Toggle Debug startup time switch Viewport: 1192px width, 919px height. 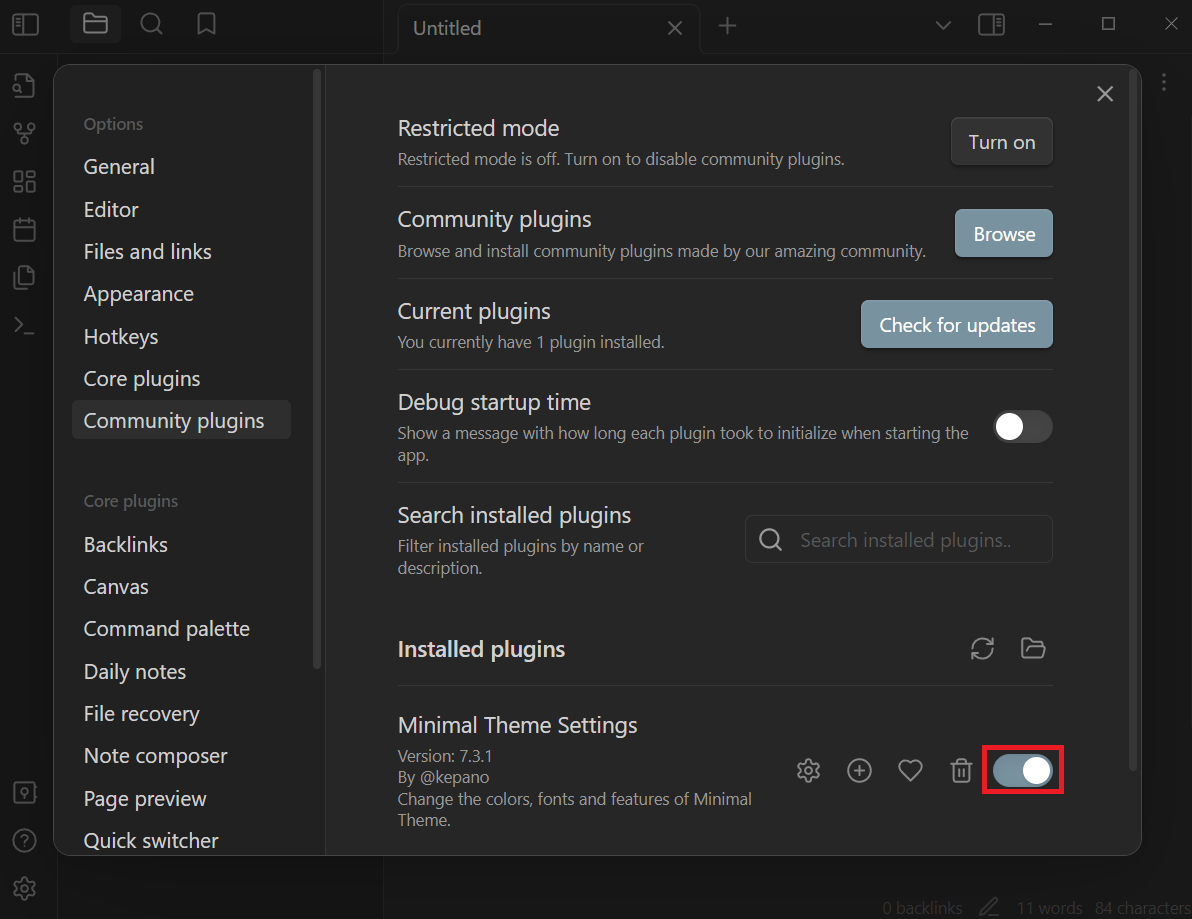point(1022,426)
